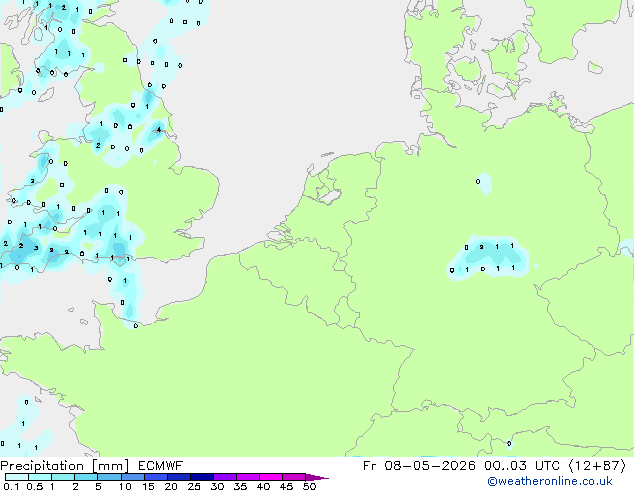Select the 20–25 mm legend swatch
The height and width of the screenshot is (490, 634).
point(178,477)
